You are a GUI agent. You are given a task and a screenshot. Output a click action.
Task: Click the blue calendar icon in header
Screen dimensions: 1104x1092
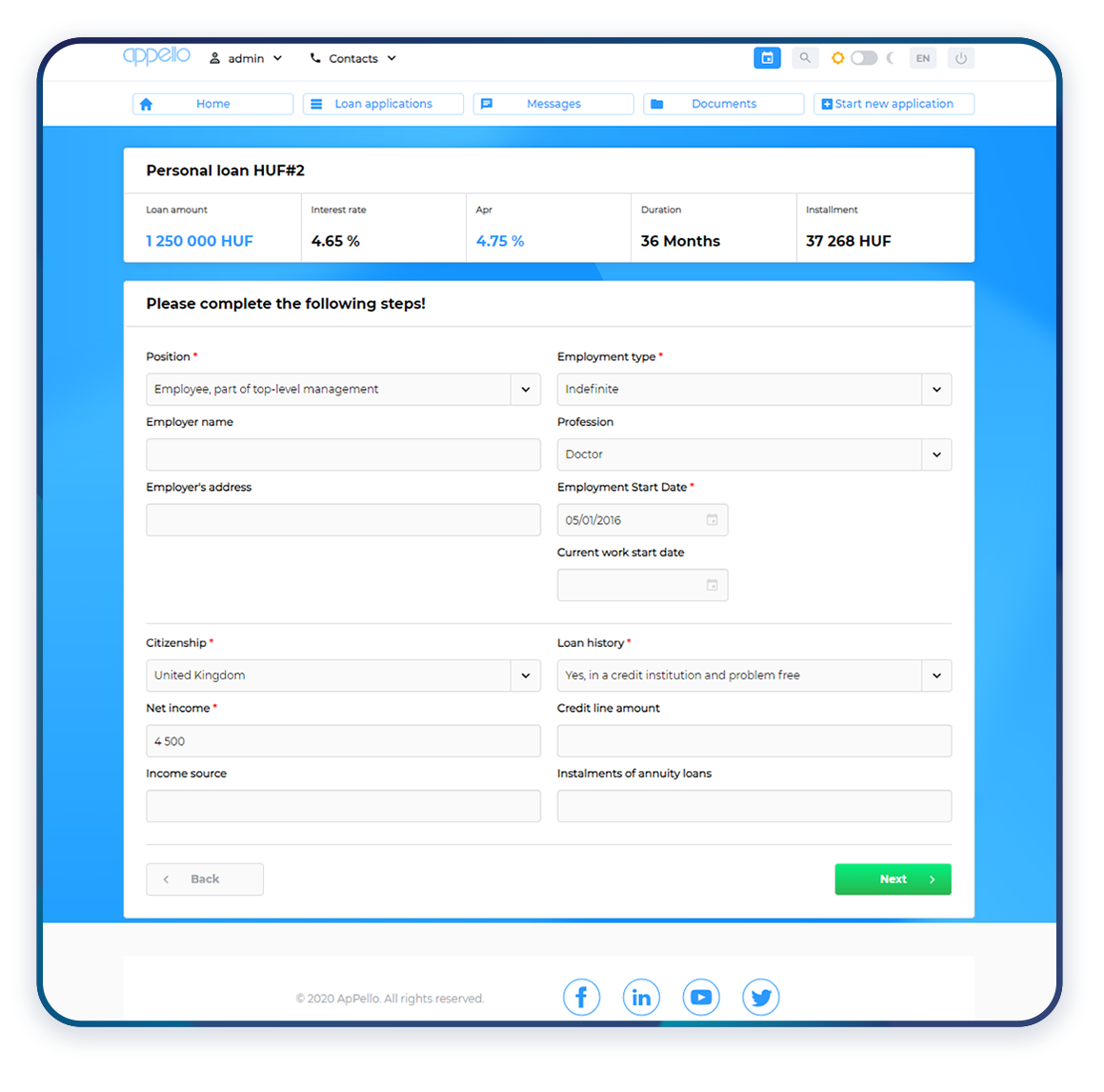click(x=767, y=58)
